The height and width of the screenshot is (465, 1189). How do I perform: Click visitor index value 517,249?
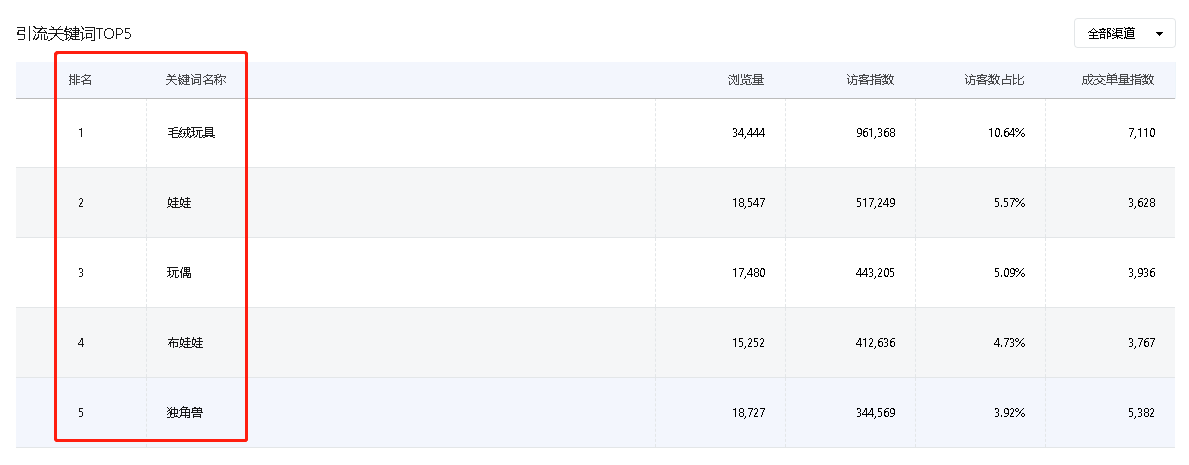(x=874, y=203)
